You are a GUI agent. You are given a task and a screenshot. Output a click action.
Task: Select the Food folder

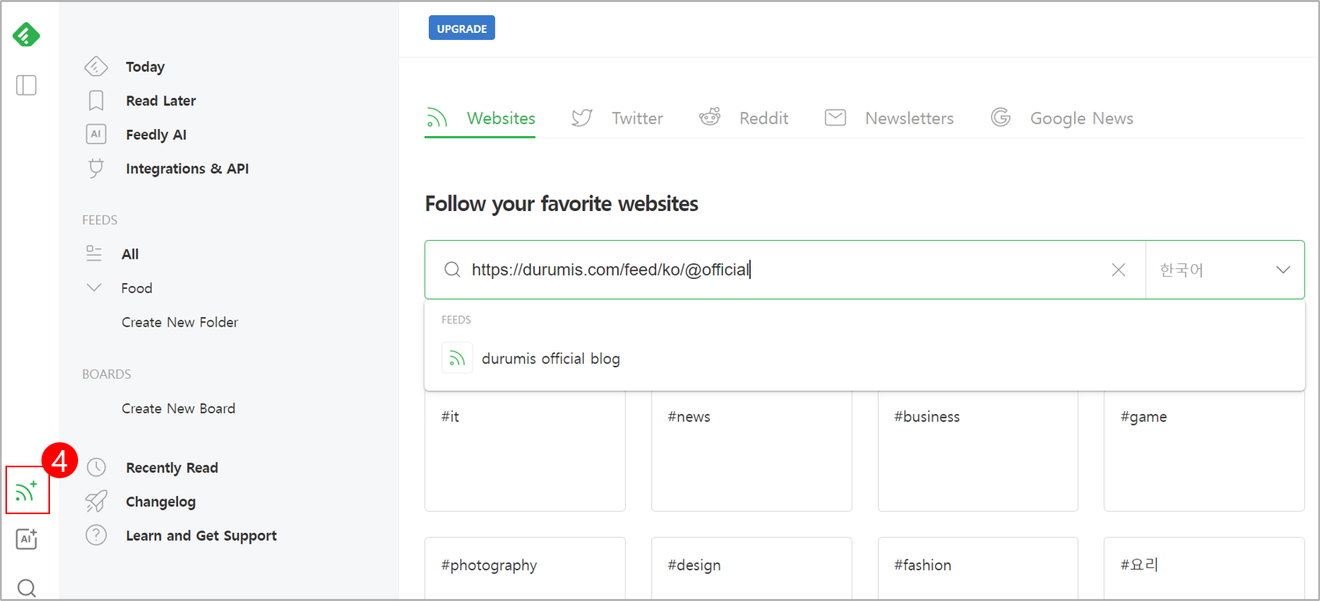tap(137, 288)
